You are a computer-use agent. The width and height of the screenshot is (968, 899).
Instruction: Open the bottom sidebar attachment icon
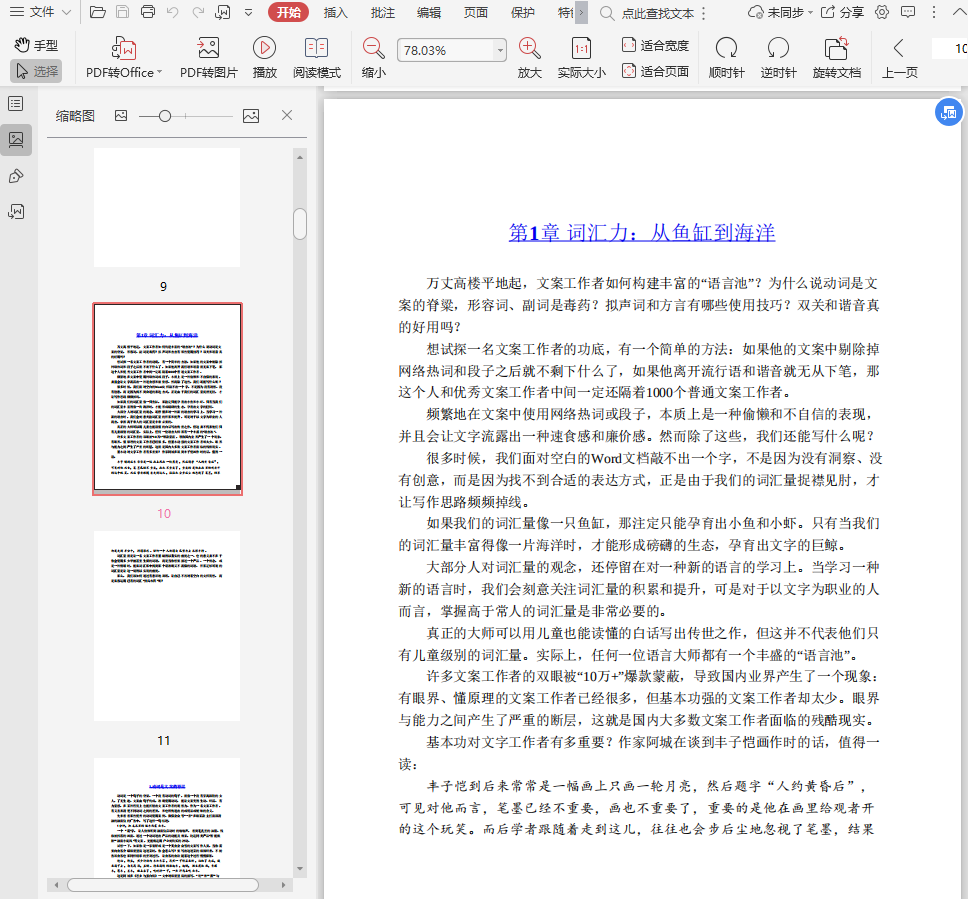coord(16,212)
